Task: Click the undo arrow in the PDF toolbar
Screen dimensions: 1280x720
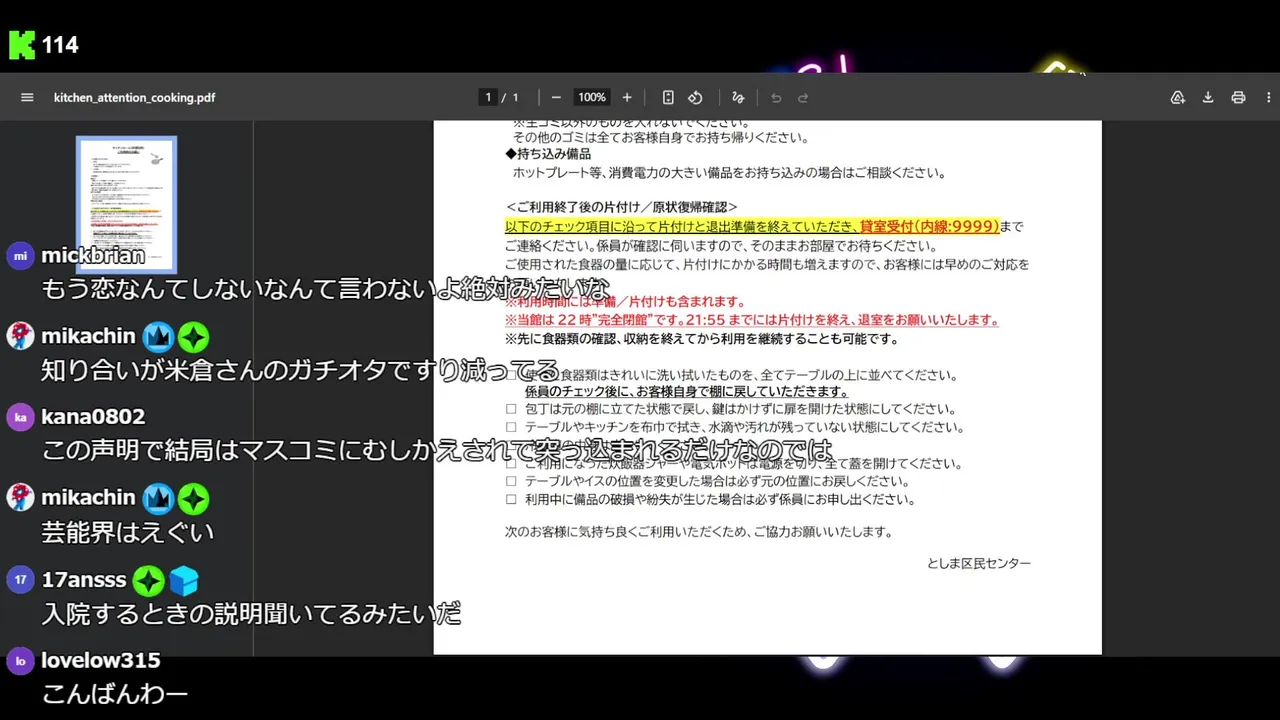Action: tap(776, 97)
